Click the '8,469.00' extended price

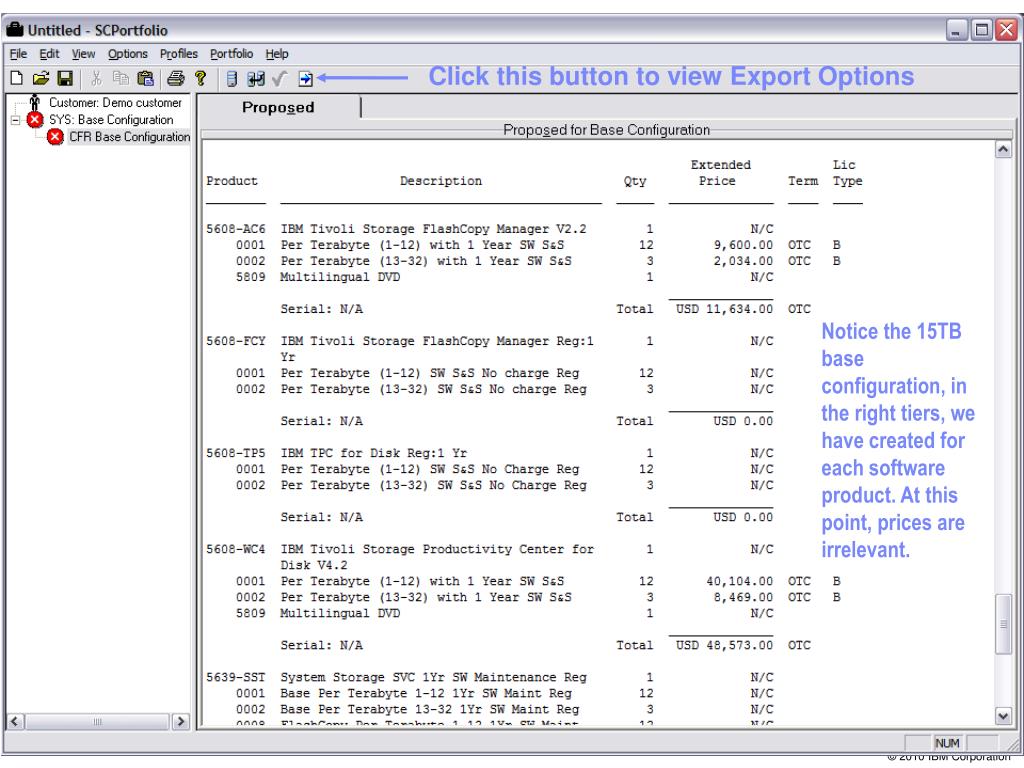coord(743,597)
